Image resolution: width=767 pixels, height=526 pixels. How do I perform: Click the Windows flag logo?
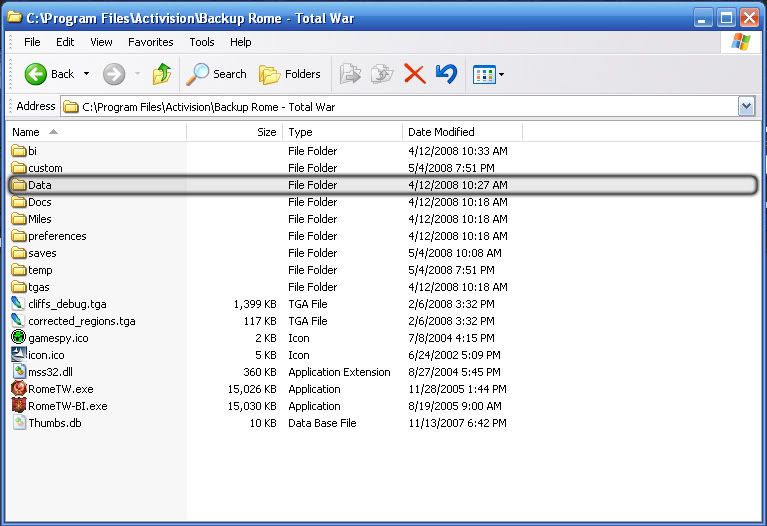pyautogui.click(x=741, y=42)
